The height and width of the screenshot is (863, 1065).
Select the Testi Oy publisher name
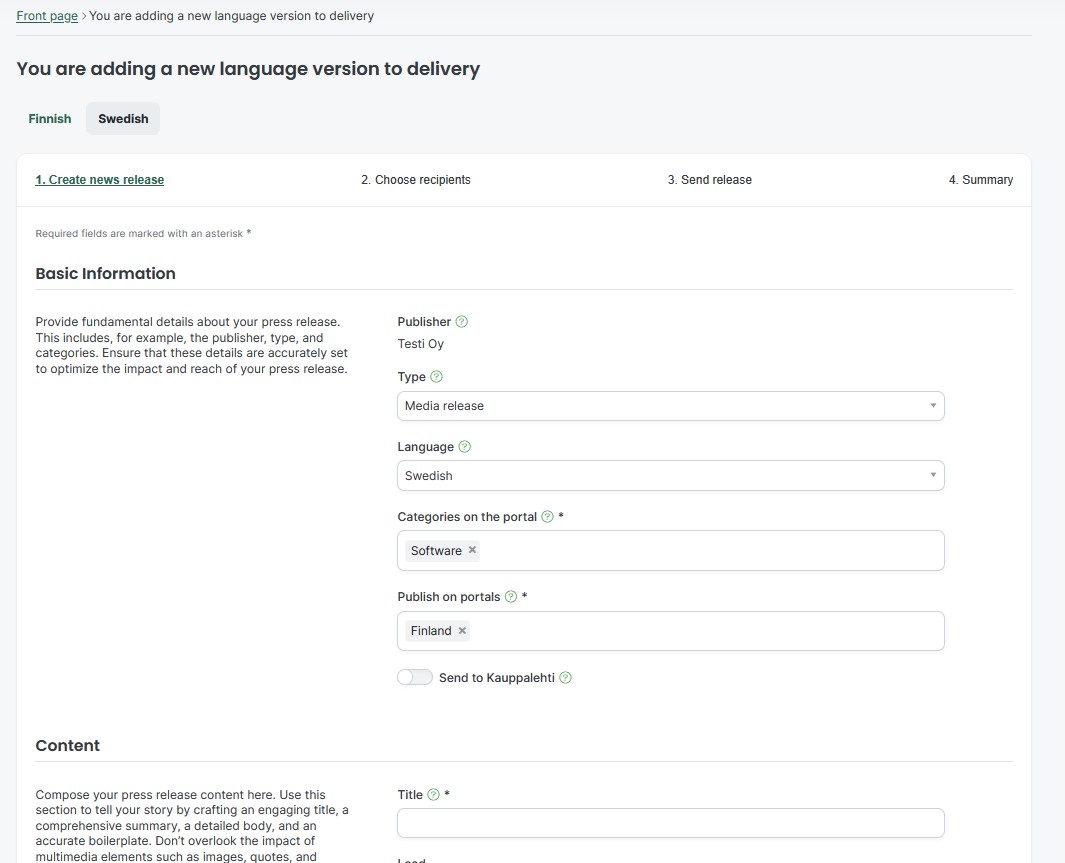click(420, 344)
